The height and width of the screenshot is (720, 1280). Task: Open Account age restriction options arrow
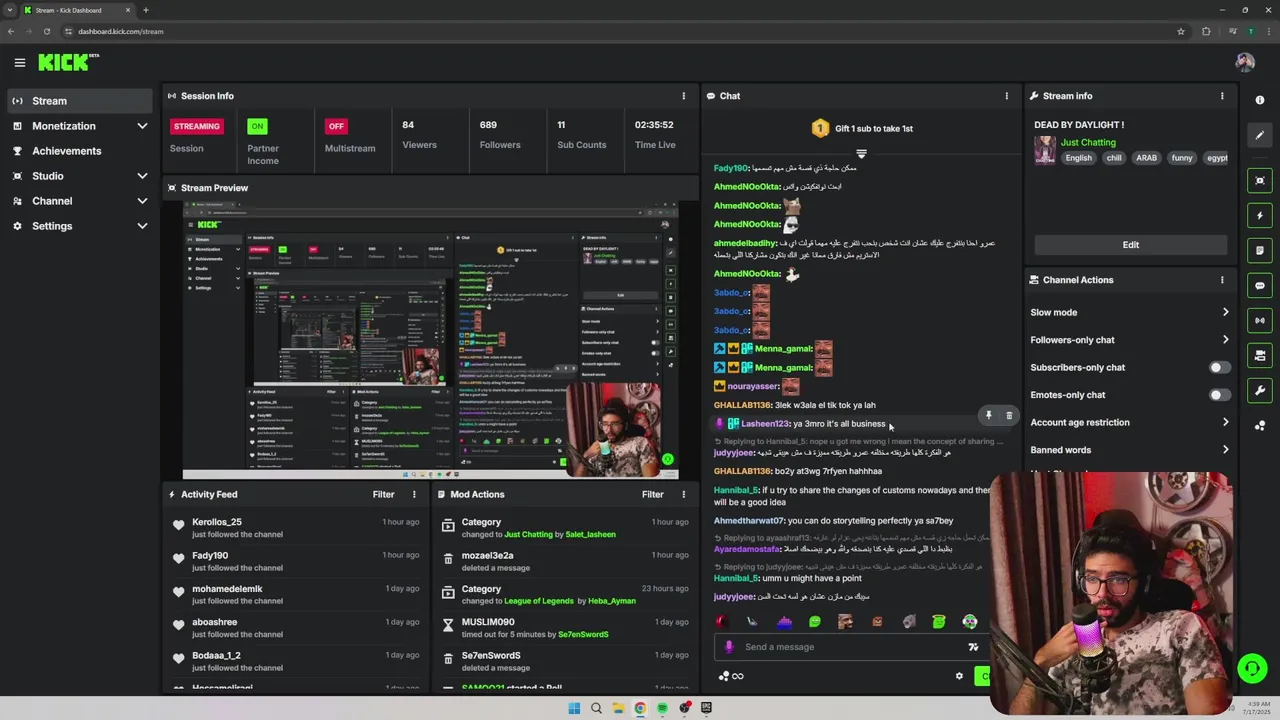1225,422
